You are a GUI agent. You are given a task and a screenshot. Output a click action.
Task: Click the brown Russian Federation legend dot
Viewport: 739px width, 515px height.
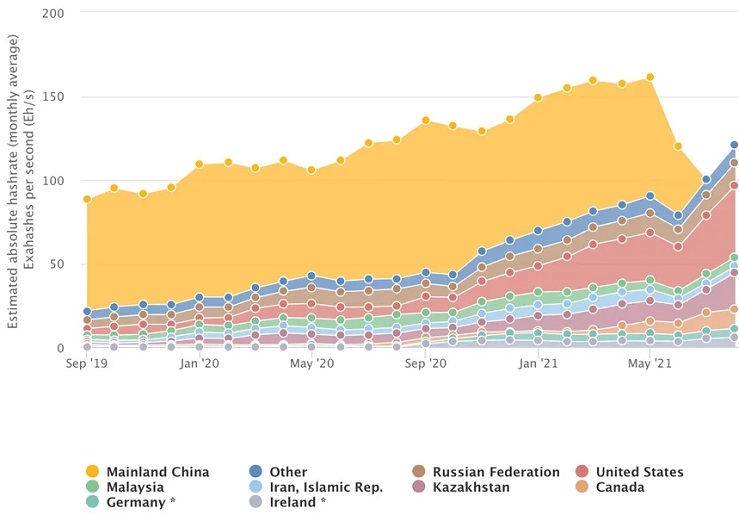click(419, 472)
